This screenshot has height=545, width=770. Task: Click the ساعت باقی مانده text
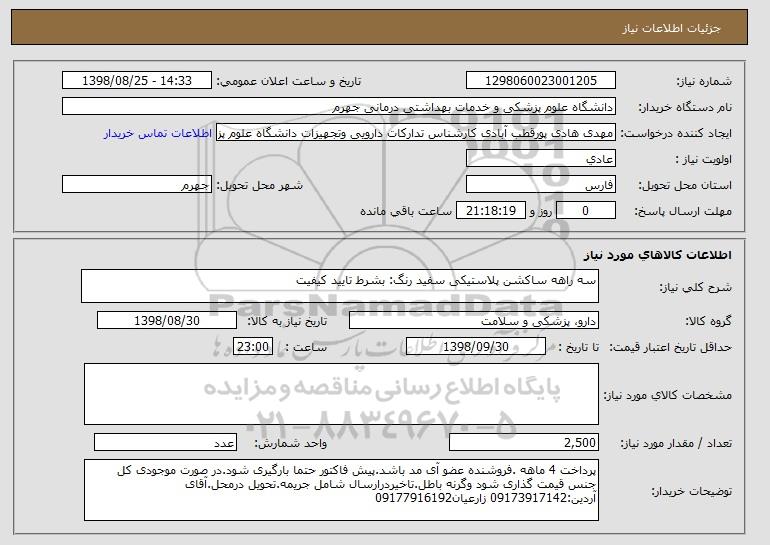click(406, 211)
